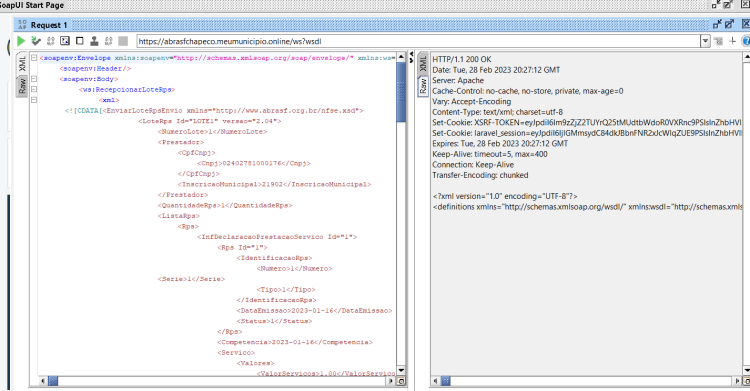Click down arrow of request vertical scrollbar

coord(401,370)
